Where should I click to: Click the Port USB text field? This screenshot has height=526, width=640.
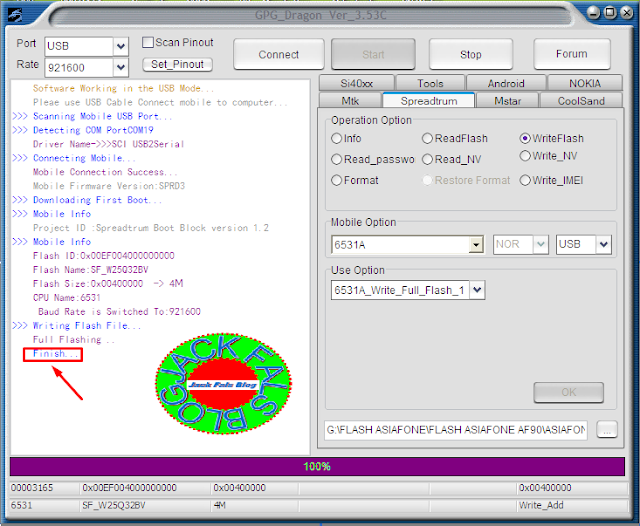click(79, 47)
